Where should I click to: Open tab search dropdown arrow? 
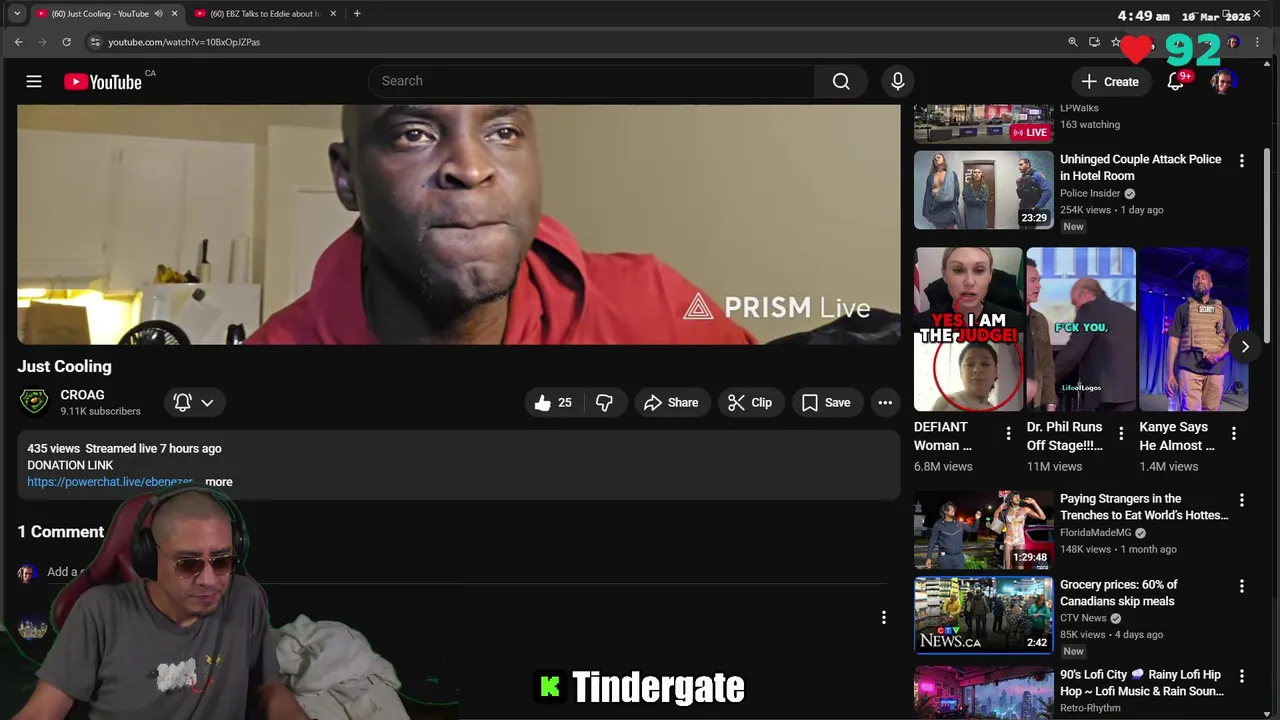16,14
